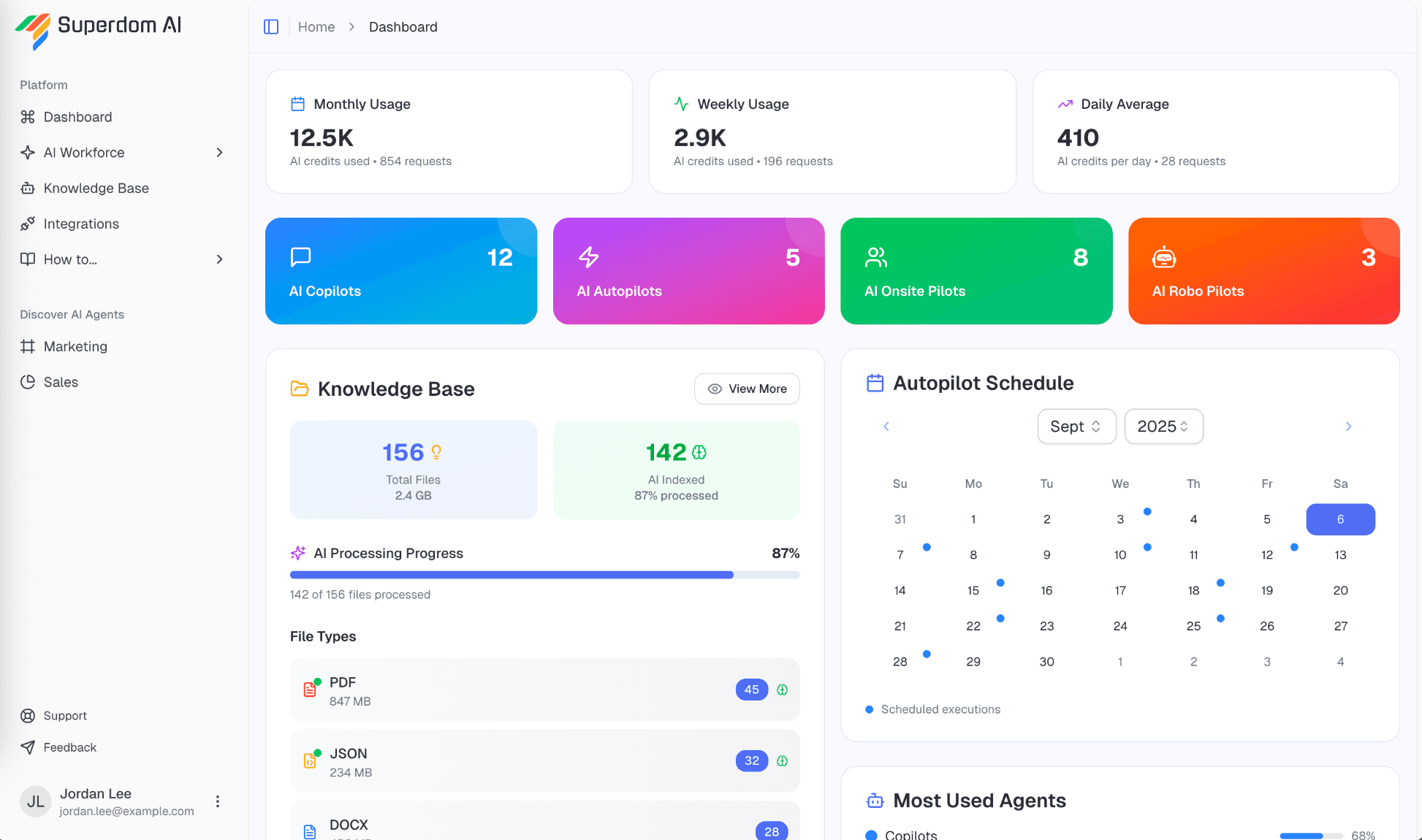
Task: Click the View More button
Action: pyautogui.click(x=746, y=389)
